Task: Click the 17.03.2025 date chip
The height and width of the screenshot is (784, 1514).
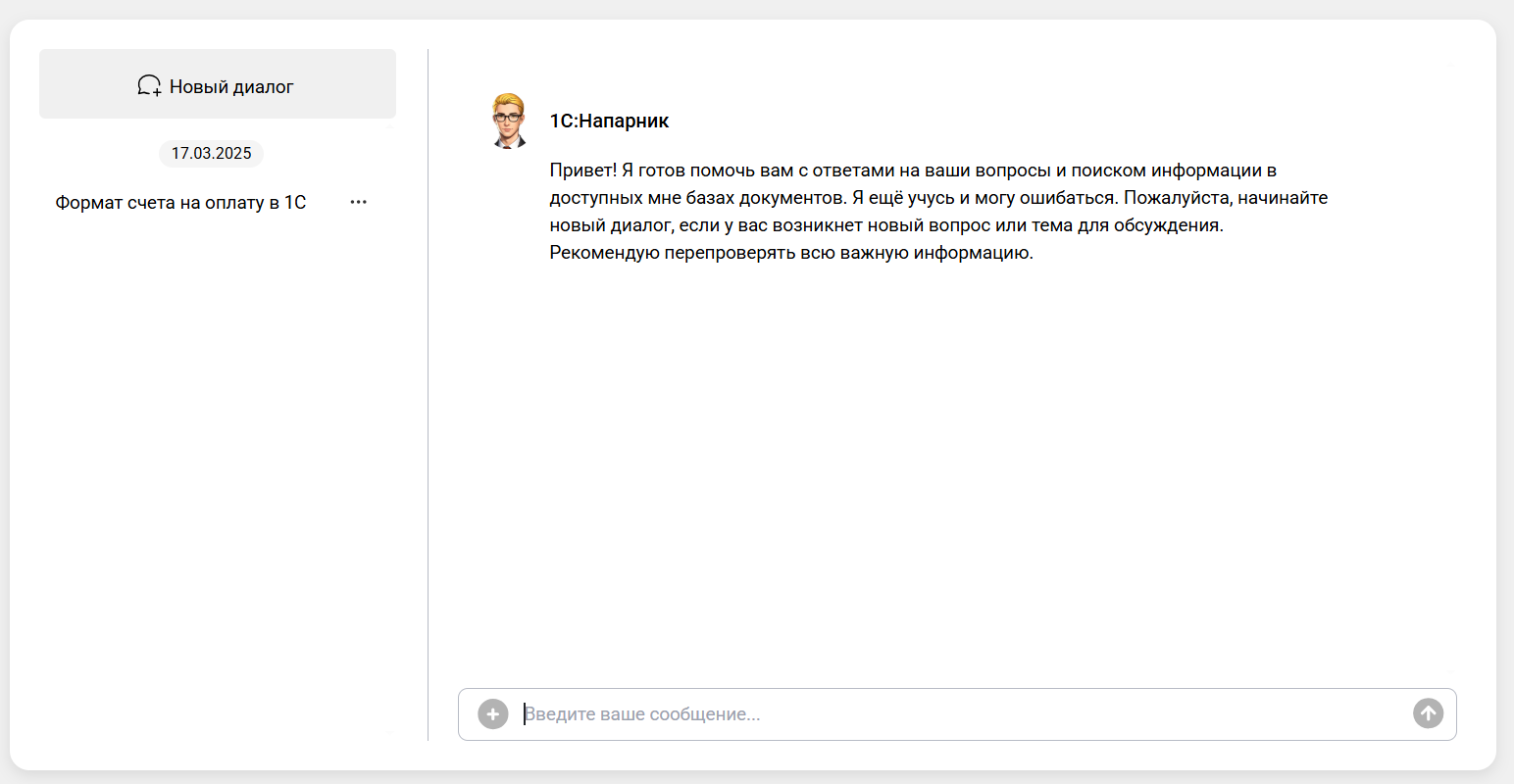Action: tap(211, 153)
